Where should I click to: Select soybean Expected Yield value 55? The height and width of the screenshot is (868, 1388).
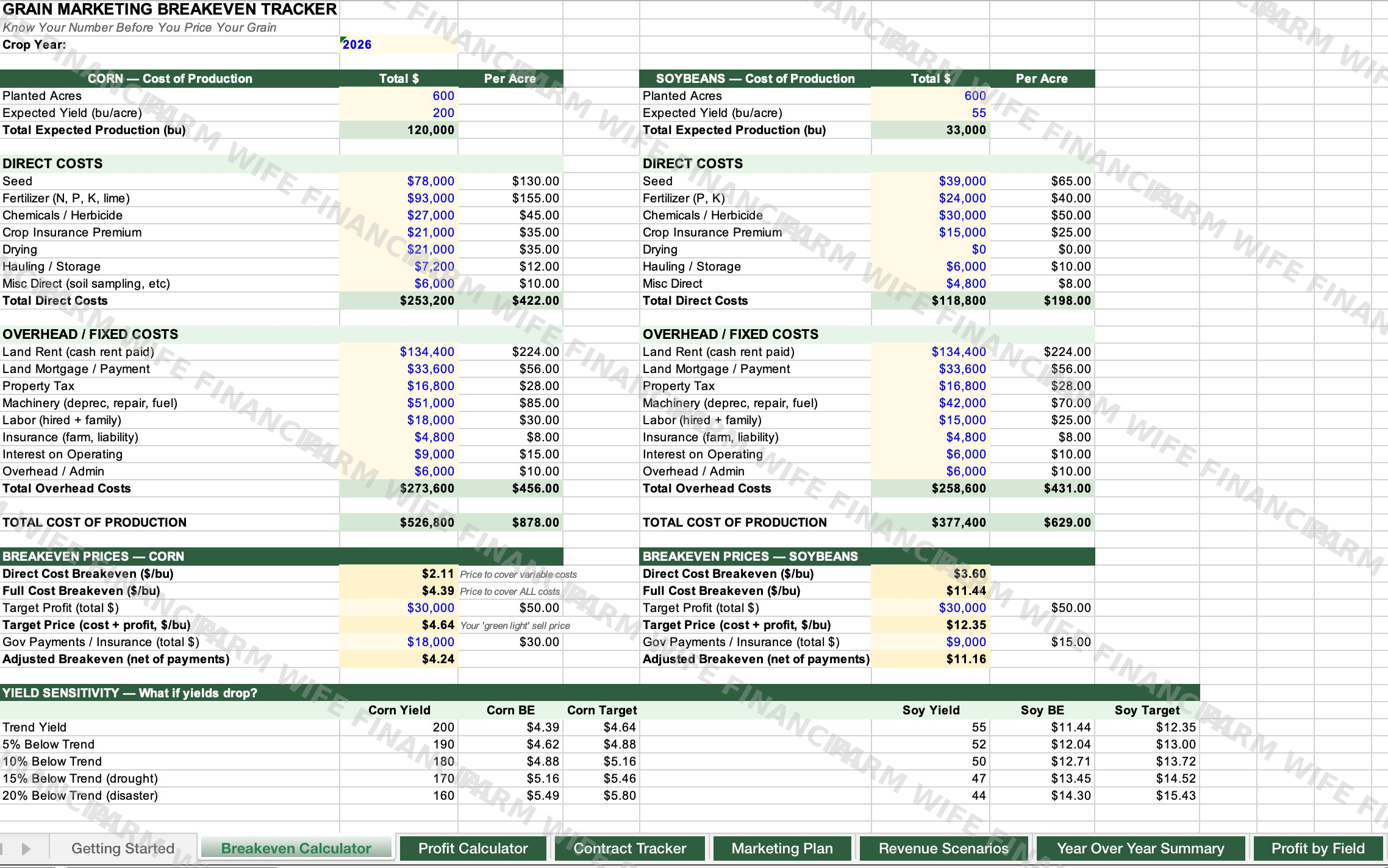click(930, 113)
